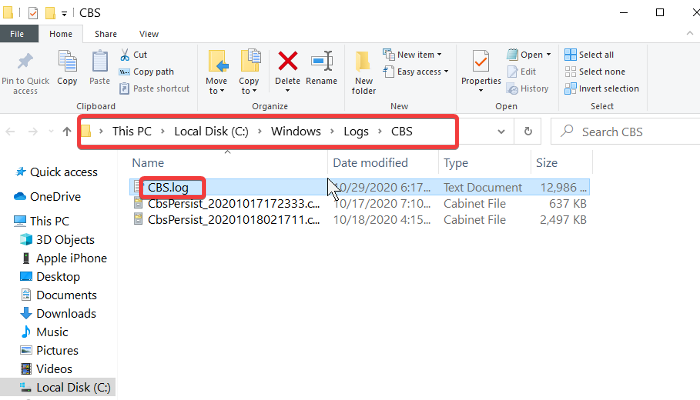Sort by the Size column header

click(x=546, y=163)
